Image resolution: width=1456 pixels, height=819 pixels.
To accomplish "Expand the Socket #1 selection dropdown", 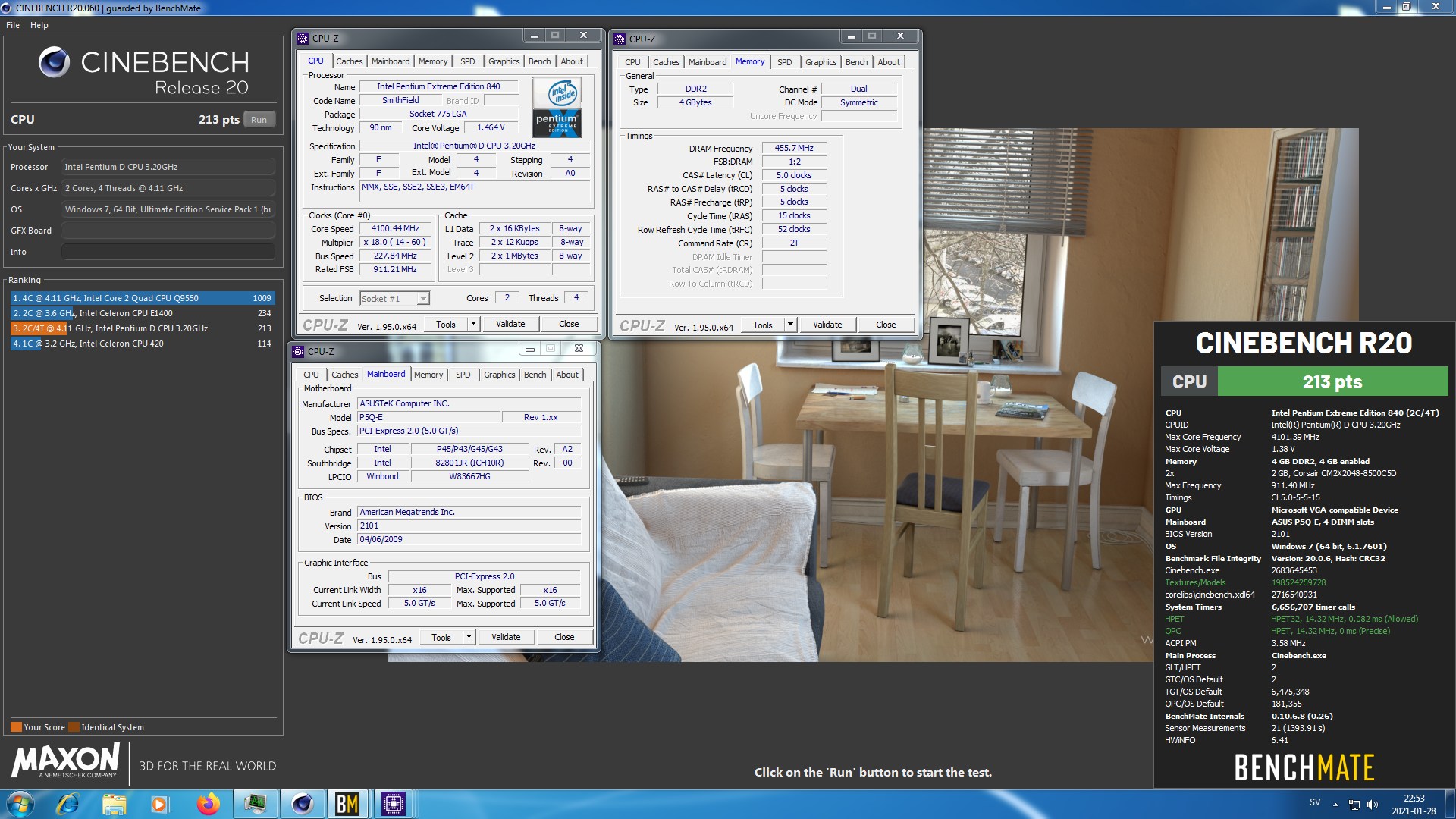I will click(x=423, y=299).
